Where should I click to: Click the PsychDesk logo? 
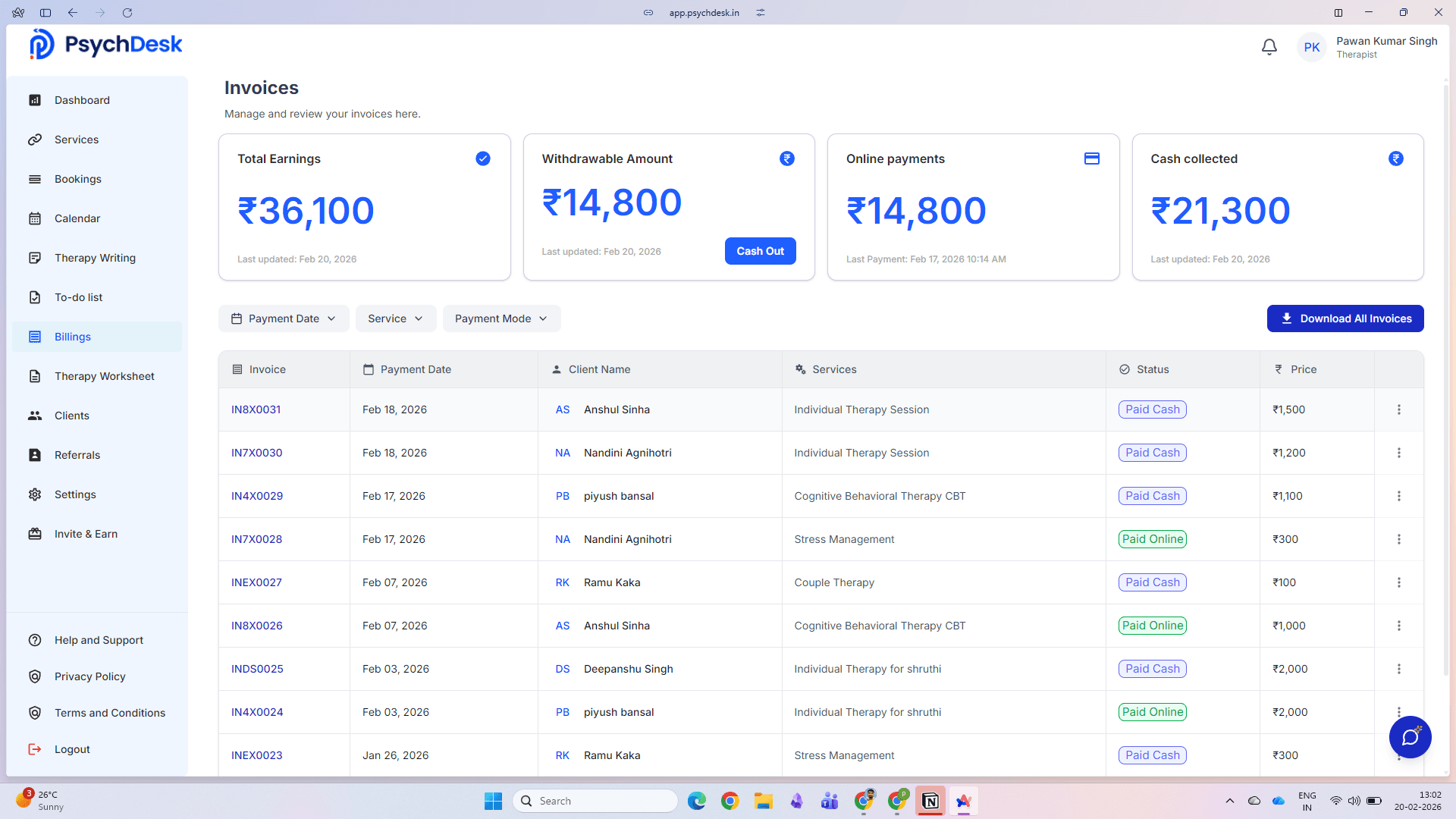point(105,44)
